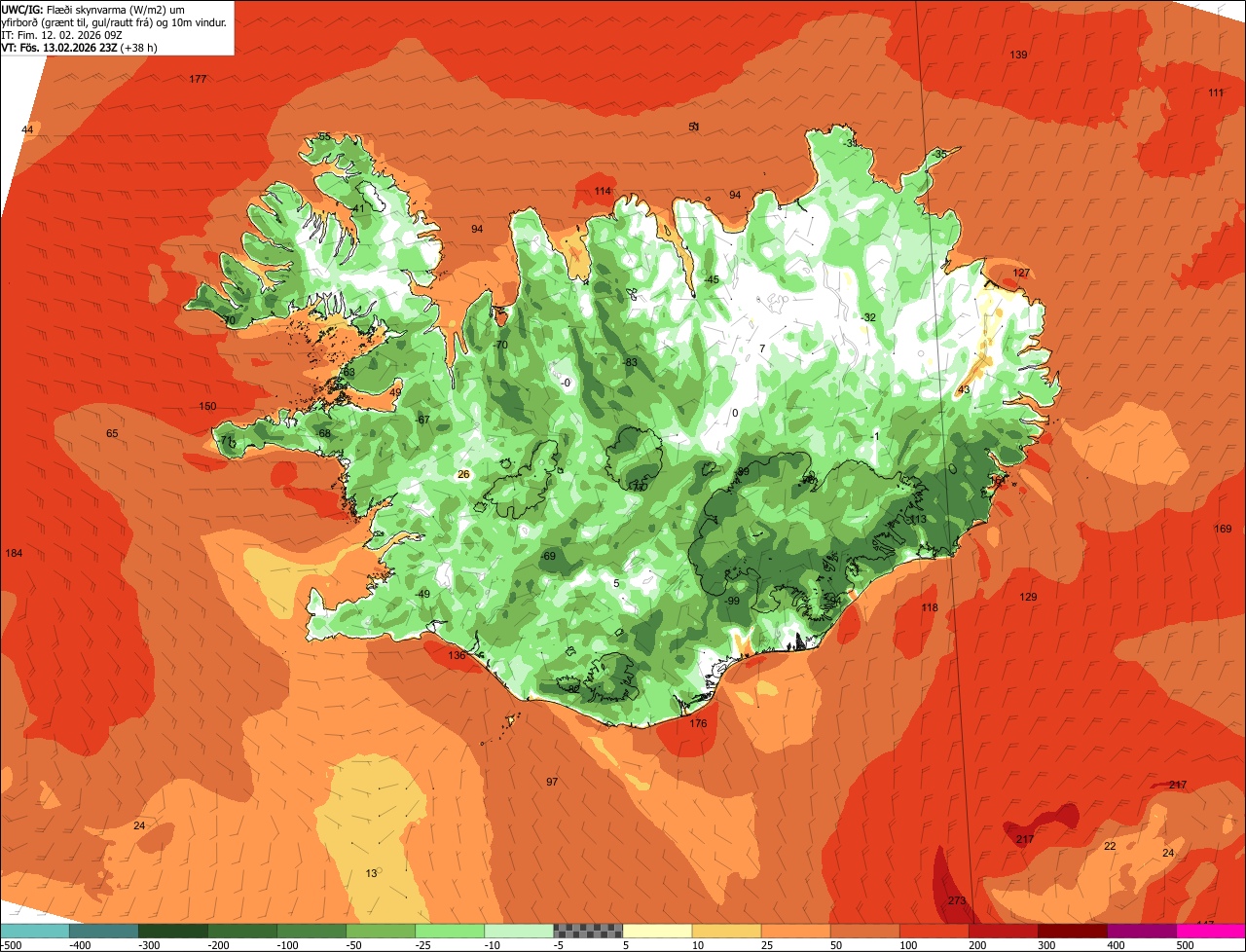Click the legend swatch between -10 and -5

tap(519, 931)
